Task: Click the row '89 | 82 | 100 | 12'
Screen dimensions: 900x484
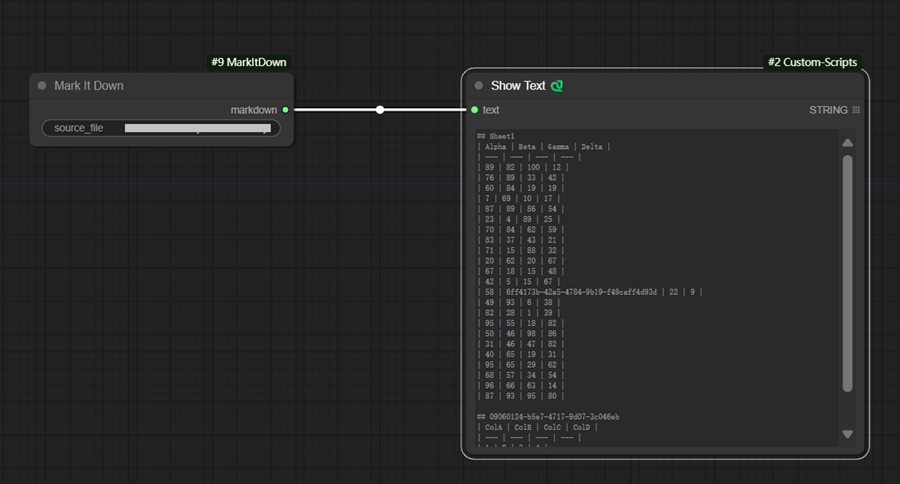Action: pyautogui.click(x=523, y=167)
